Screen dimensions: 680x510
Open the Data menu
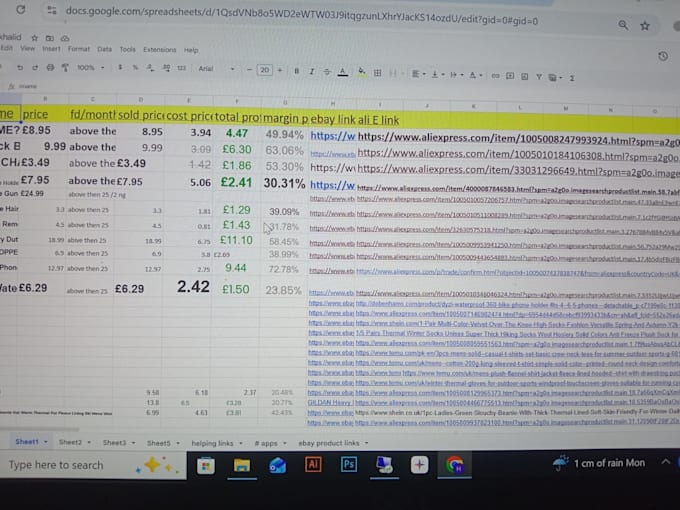click(104, 49)
